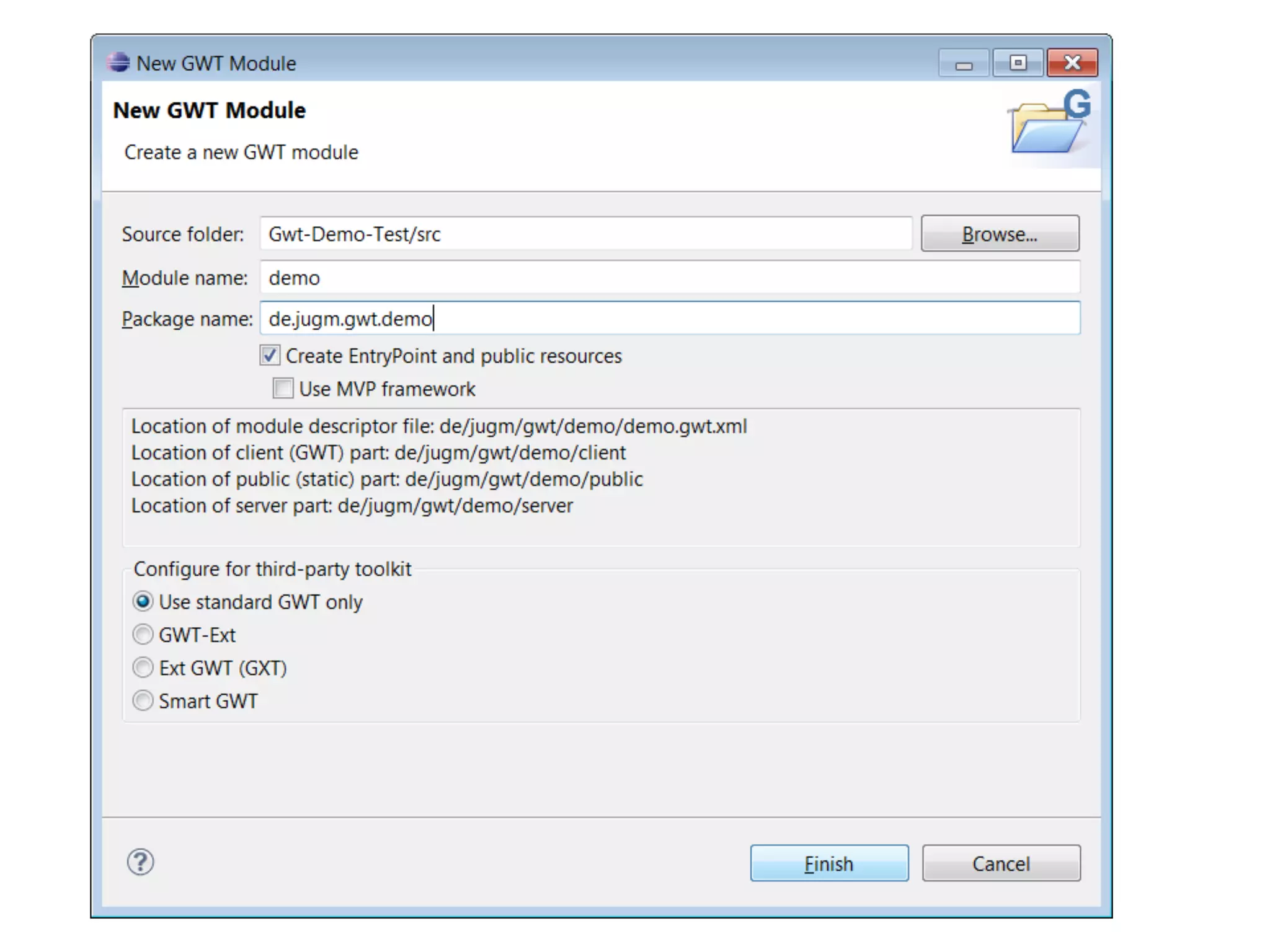Viewport: 1270px width, 952px height.
Task: Close dialog with red X button
Action: 1072,63
